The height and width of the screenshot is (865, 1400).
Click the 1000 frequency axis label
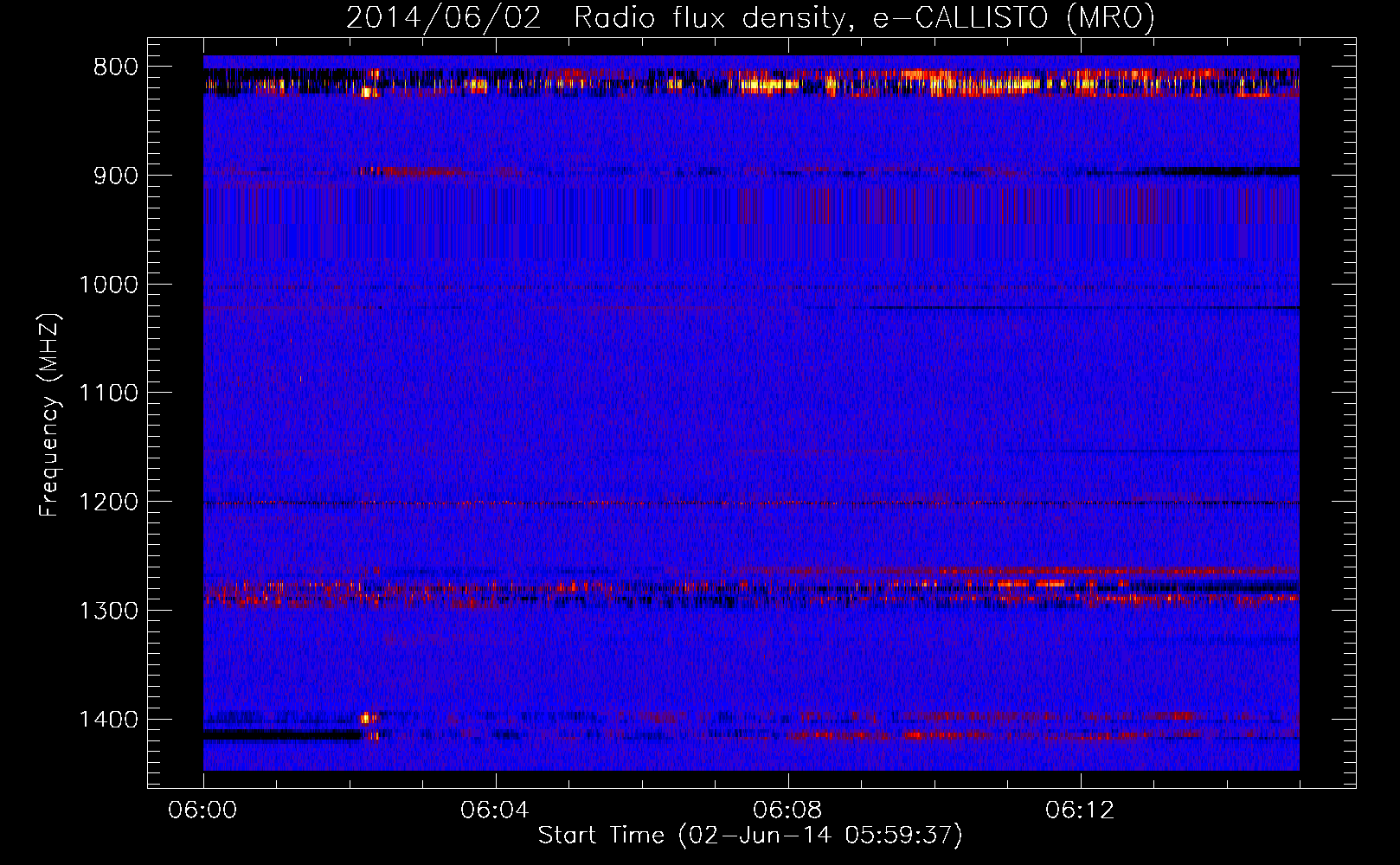click(x=108, y=285)
